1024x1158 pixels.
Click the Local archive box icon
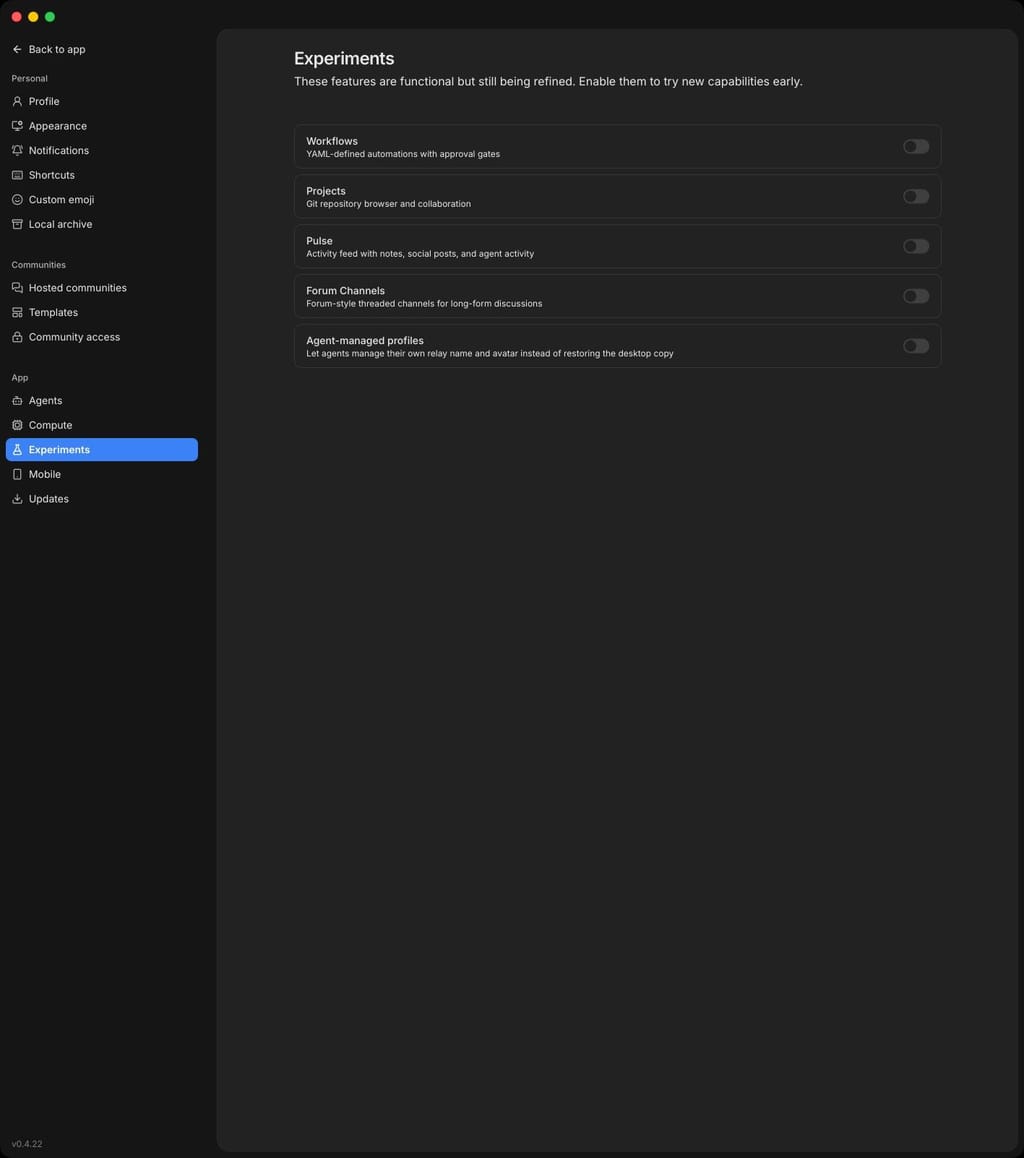[17, 224]
